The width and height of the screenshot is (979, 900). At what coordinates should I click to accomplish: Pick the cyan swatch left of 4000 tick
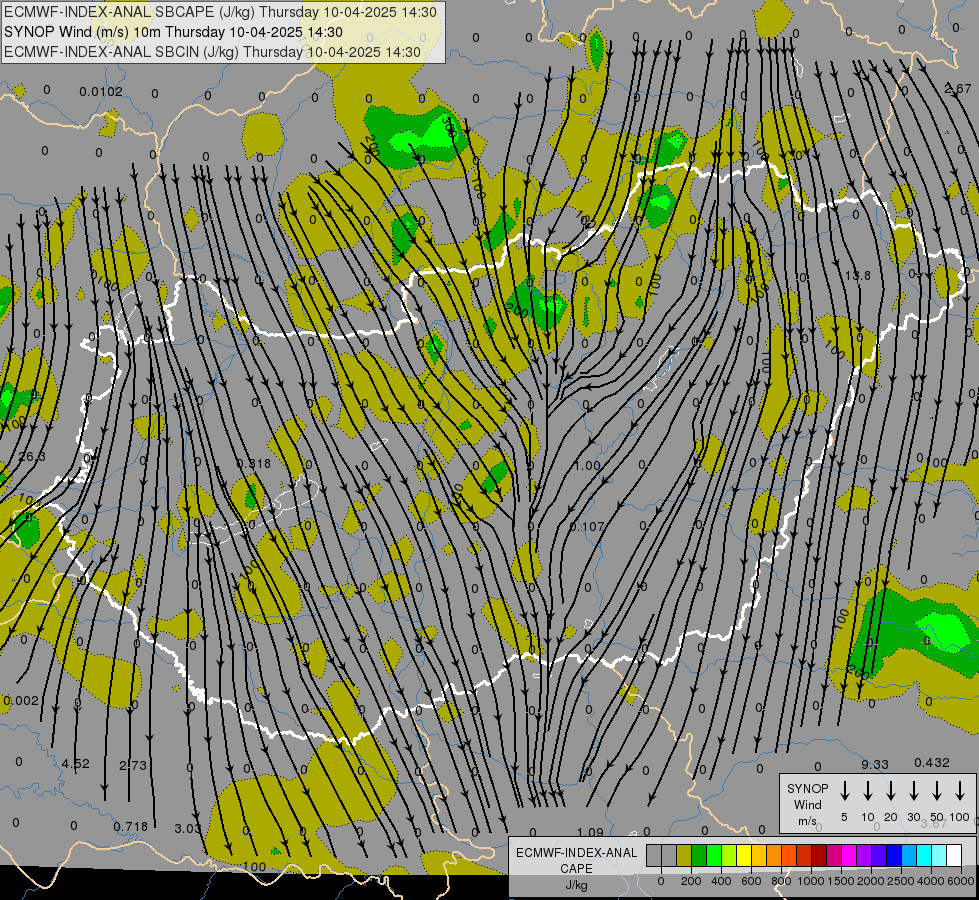tap(923, 855)
